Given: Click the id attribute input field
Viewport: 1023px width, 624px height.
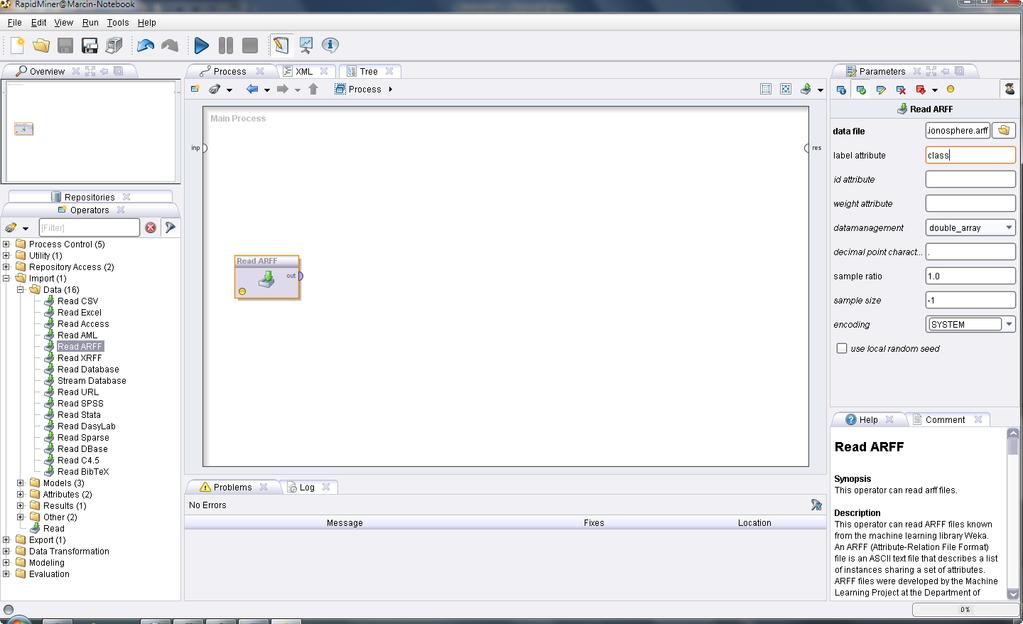Looking at the screenshot, I should 970,179.
